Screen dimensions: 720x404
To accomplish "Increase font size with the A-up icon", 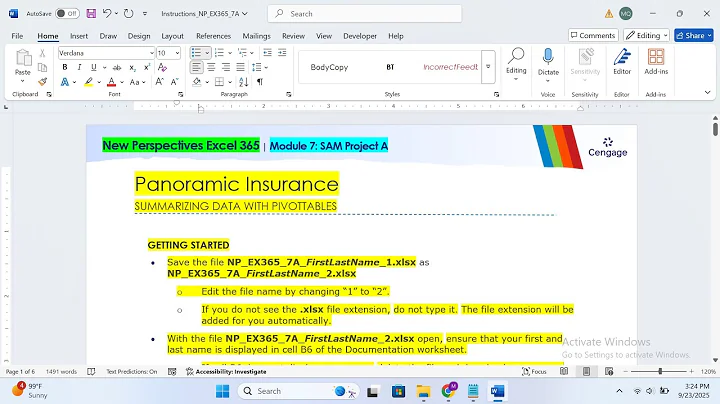I will click(x=159, y=82).
